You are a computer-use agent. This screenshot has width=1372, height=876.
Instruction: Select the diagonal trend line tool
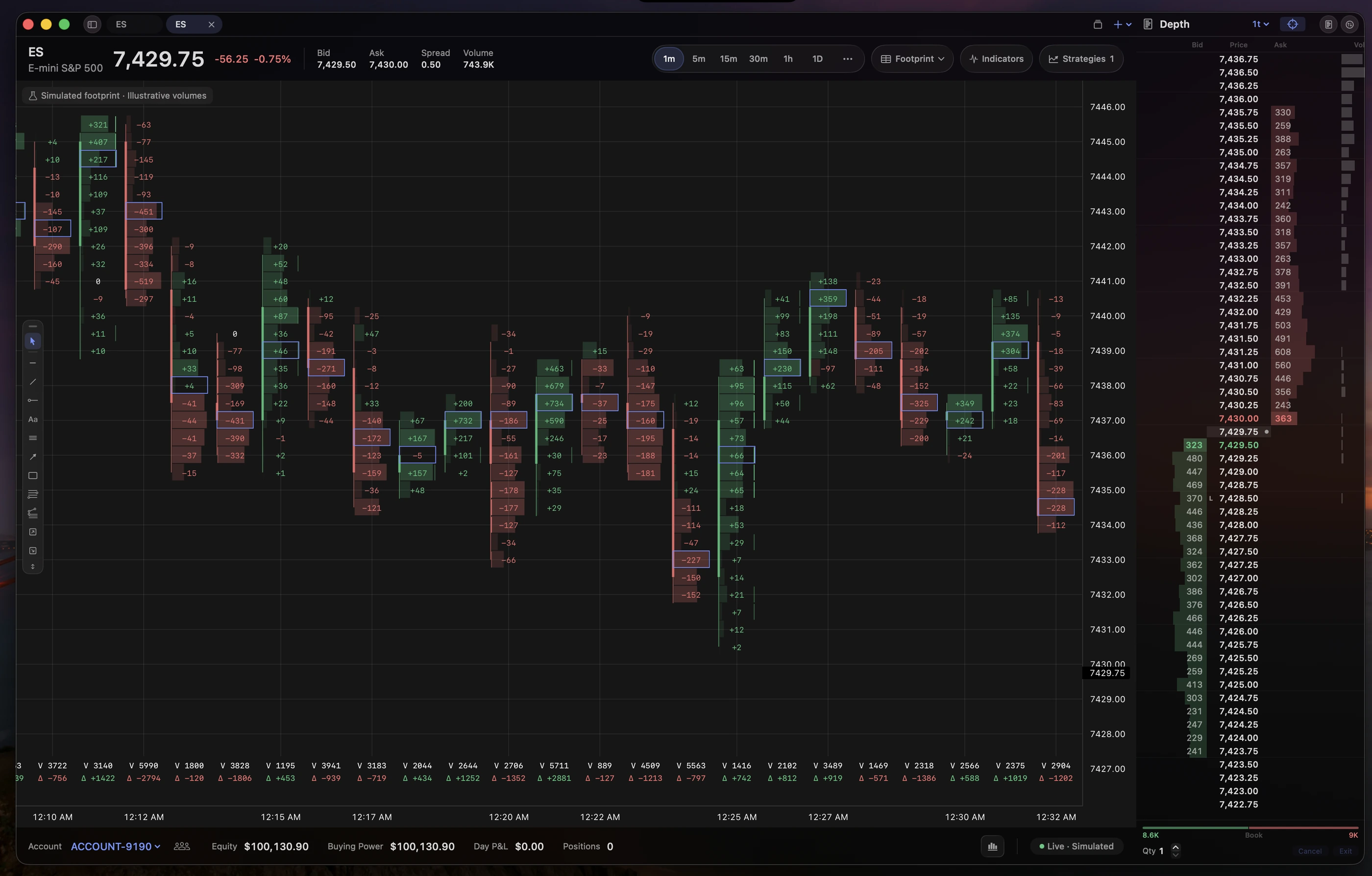[x=32, y=382]
